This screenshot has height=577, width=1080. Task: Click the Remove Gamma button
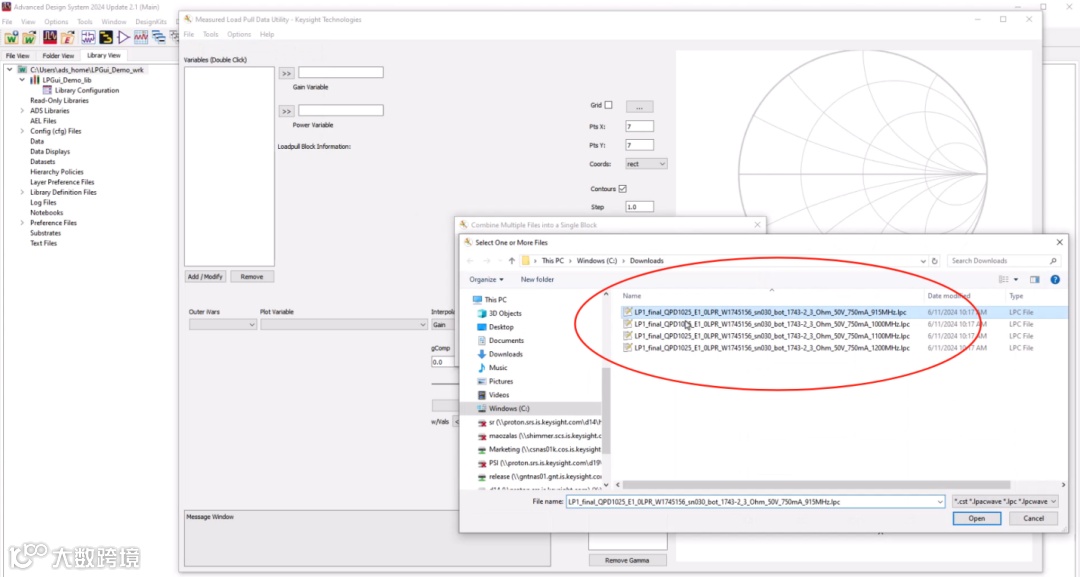627,560
